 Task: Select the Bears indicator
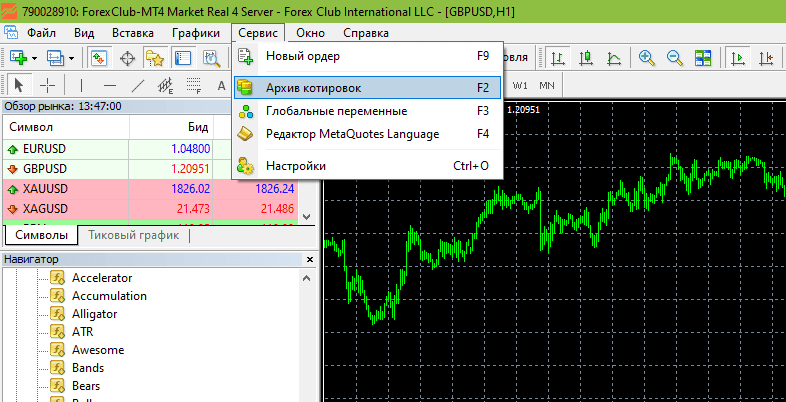[x=86, y=386]
